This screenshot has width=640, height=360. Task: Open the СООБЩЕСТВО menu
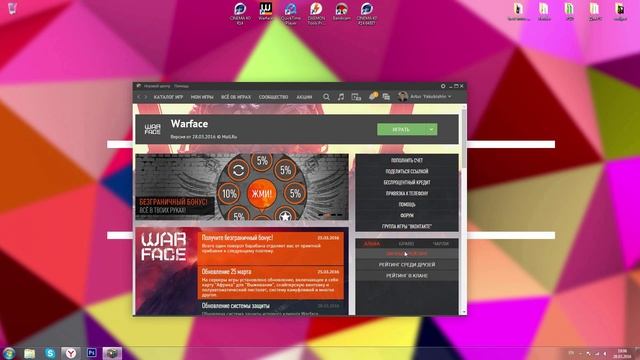pyautogui.click(x=273, y=97)
